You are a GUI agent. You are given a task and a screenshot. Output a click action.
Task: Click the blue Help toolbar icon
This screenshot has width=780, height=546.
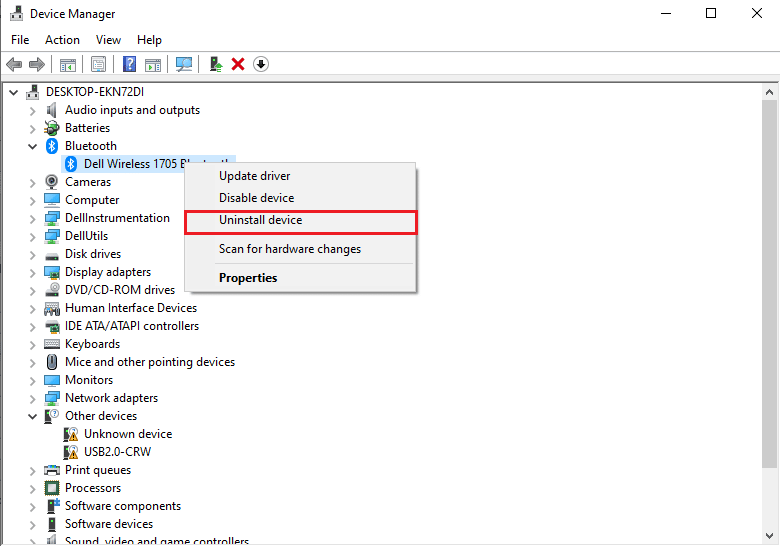pyautogui.click(x=129, y=64)
